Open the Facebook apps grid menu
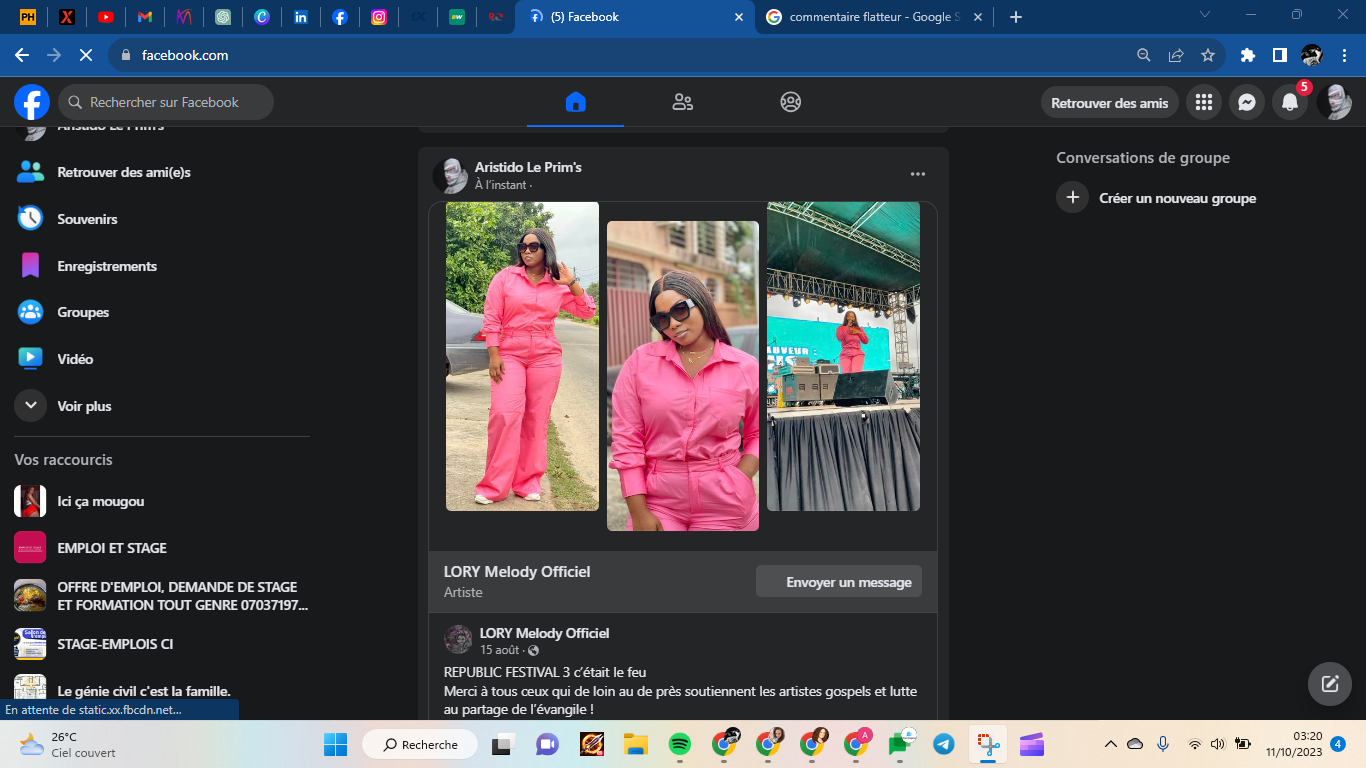This screenshot has height=768, width=1366. (1204, 102)
